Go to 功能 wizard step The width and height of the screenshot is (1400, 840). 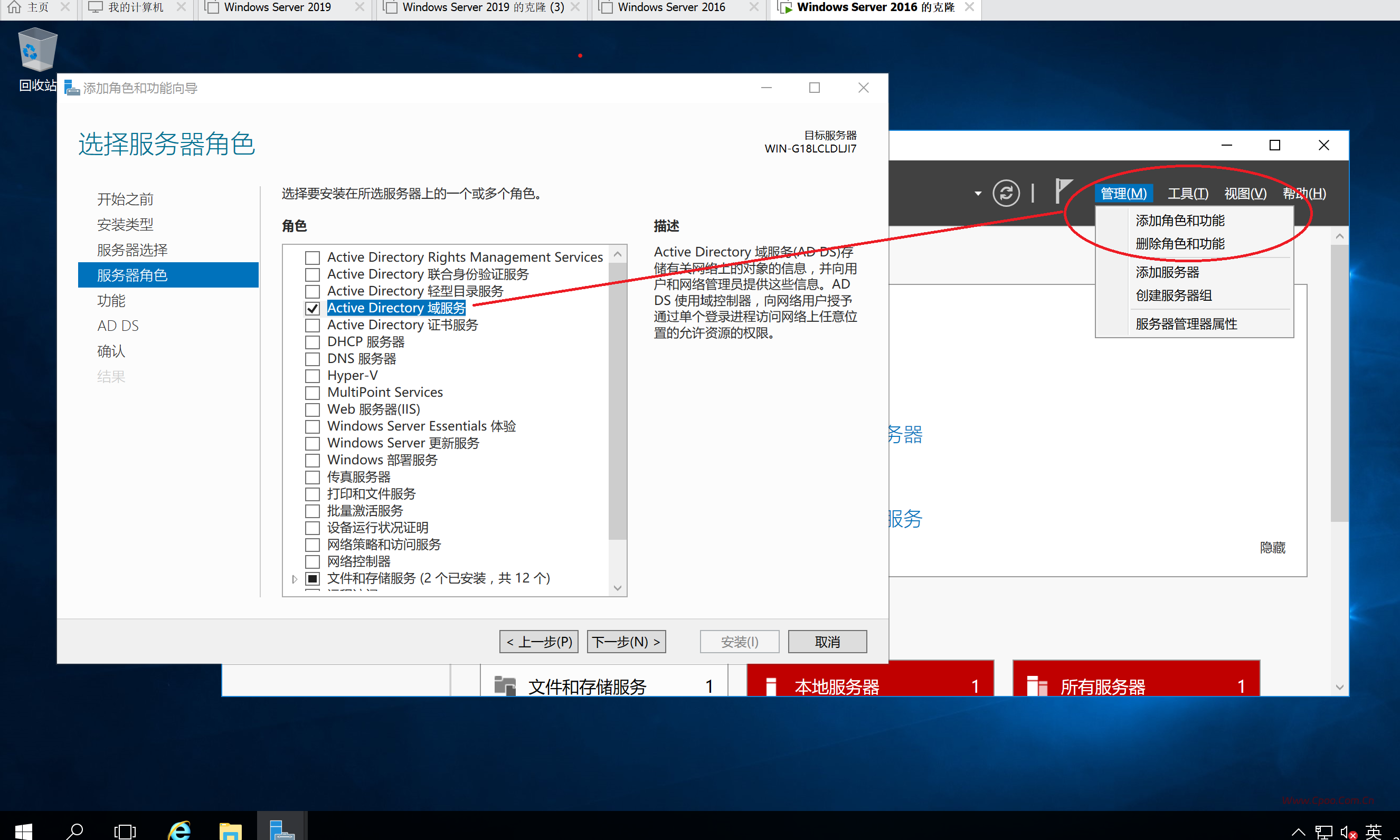[111, 301]
